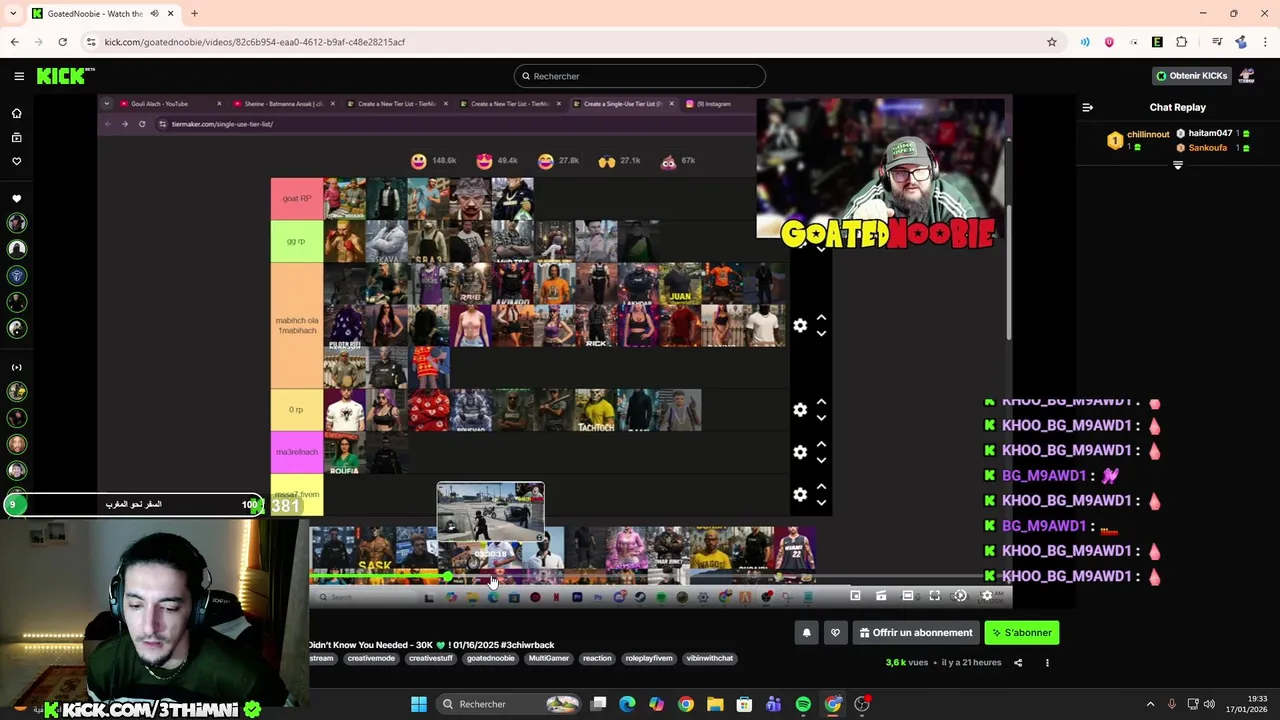The height and width of the screenshot is (720, 1280).
Task: Select the vibinwithchat tag
Action: [x=710, y=658]
